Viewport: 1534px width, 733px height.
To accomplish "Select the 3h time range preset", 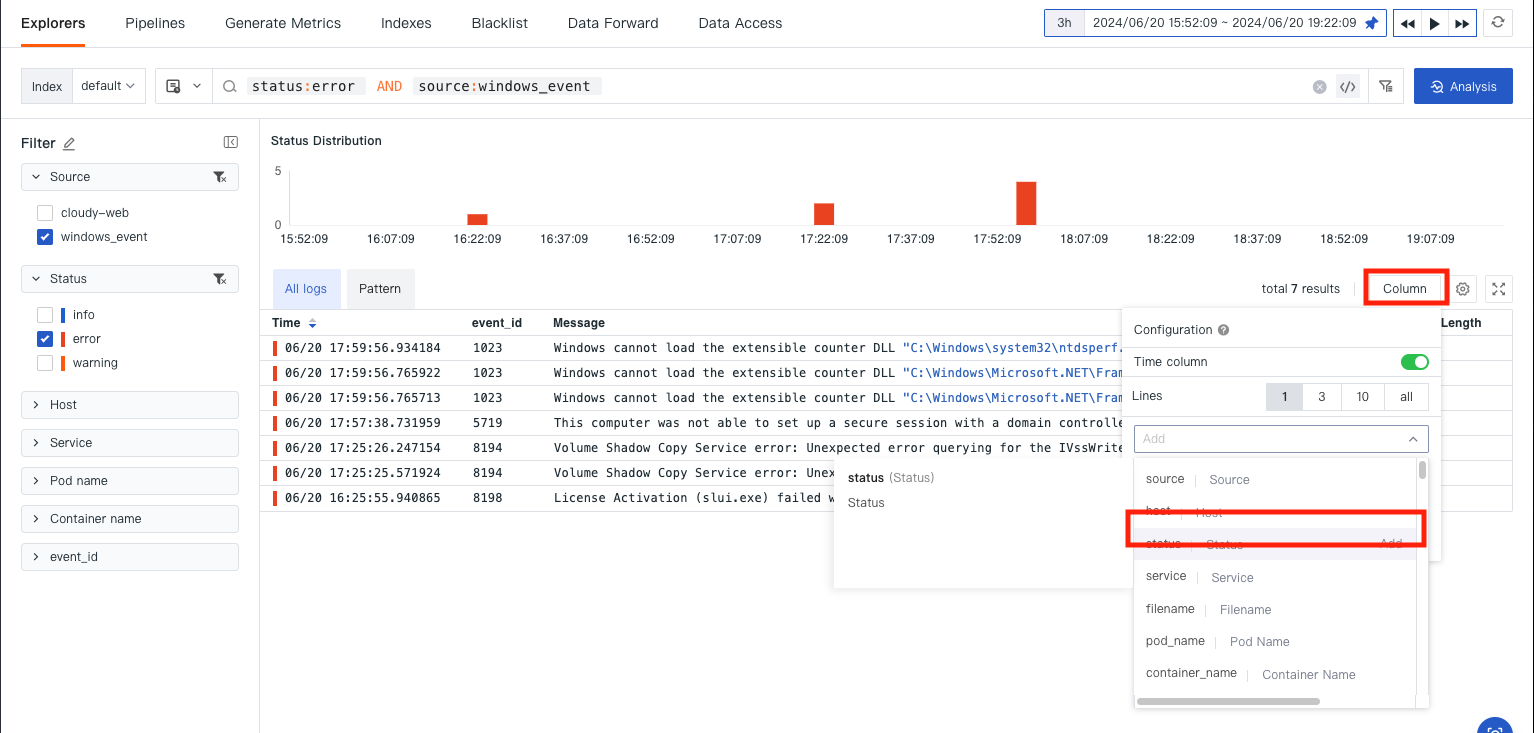I will pyautogui.click(x=1065, y=23).
